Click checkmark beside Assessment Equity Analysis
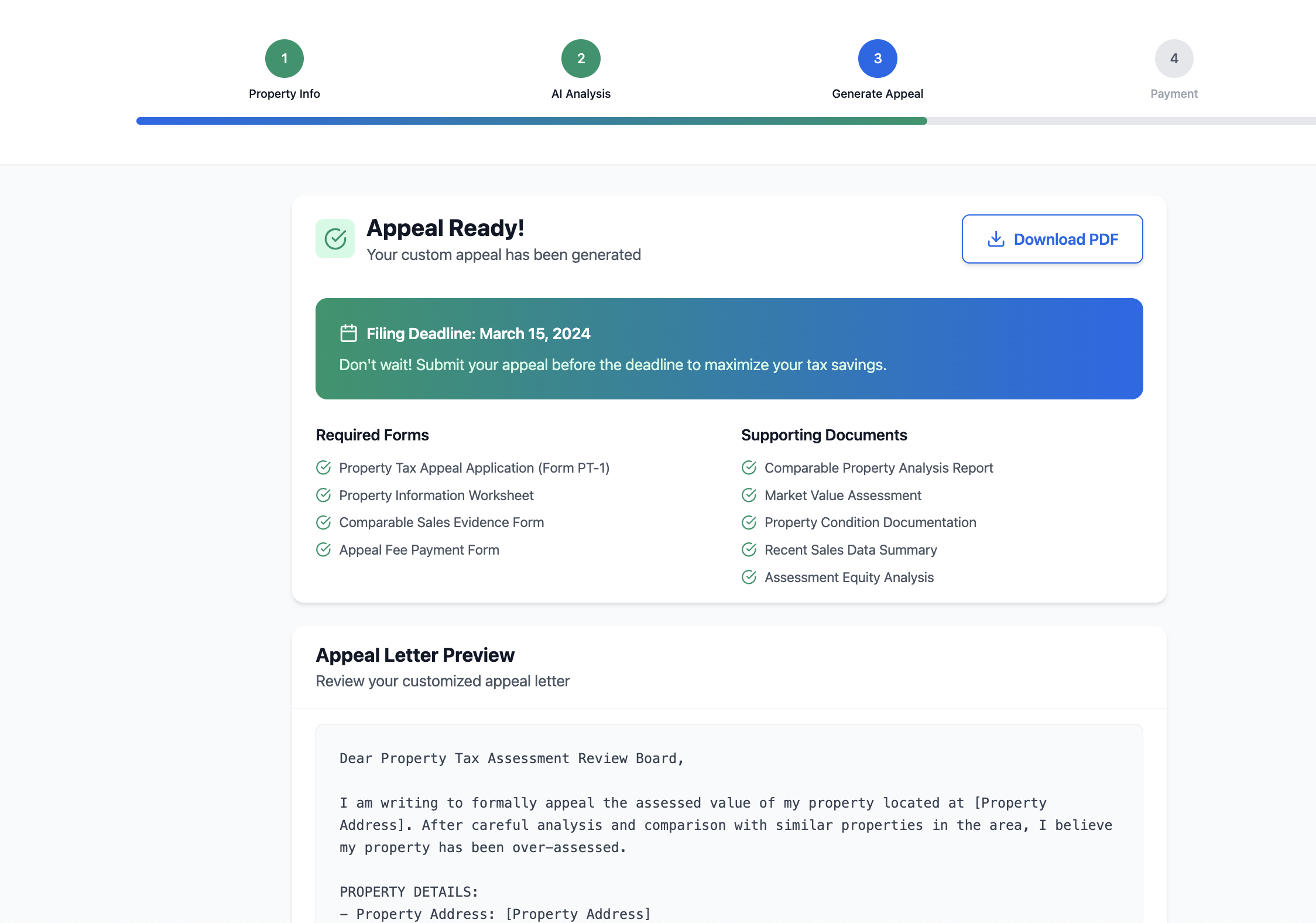The width and height of the screenshot is (1316, 923). click(749, 577)
